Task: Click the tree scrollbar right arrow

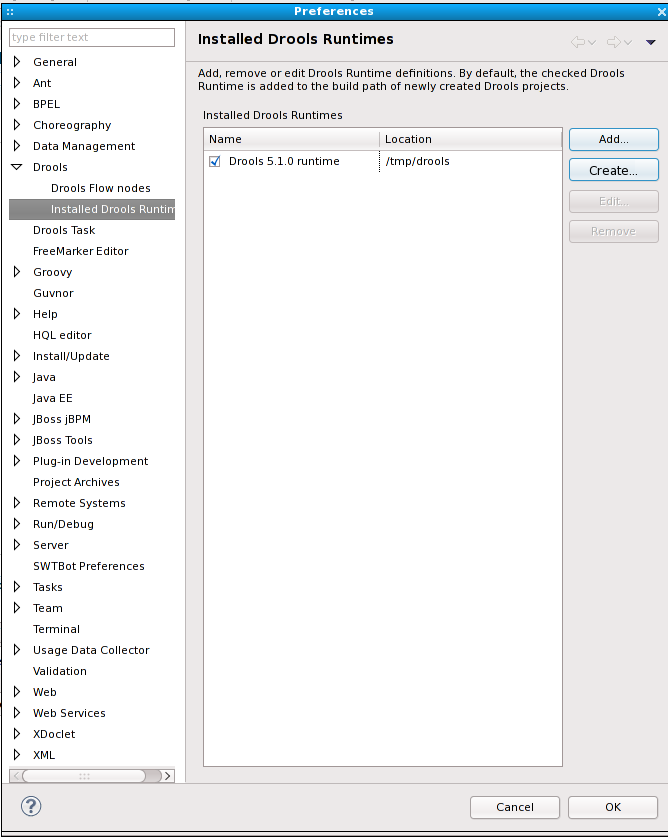Action: coord(168,775)
